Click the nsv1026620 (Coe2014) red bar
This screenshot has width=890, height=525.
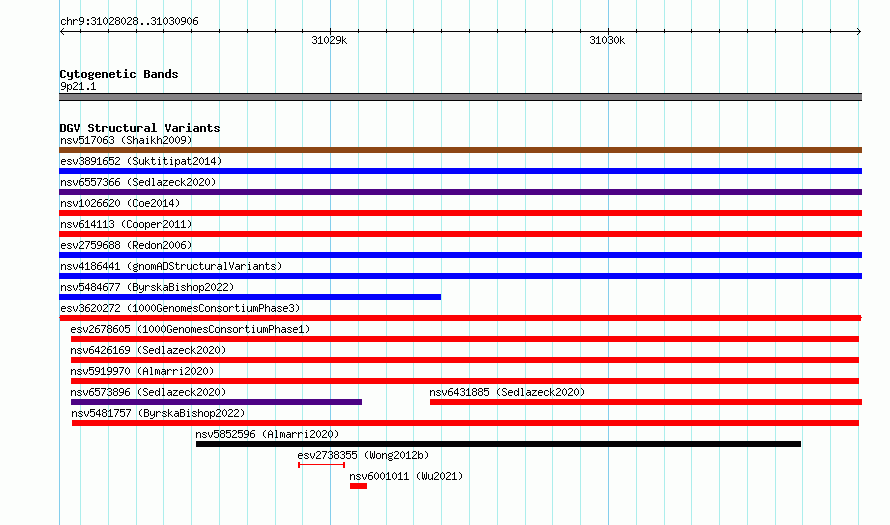click(460, 213)
